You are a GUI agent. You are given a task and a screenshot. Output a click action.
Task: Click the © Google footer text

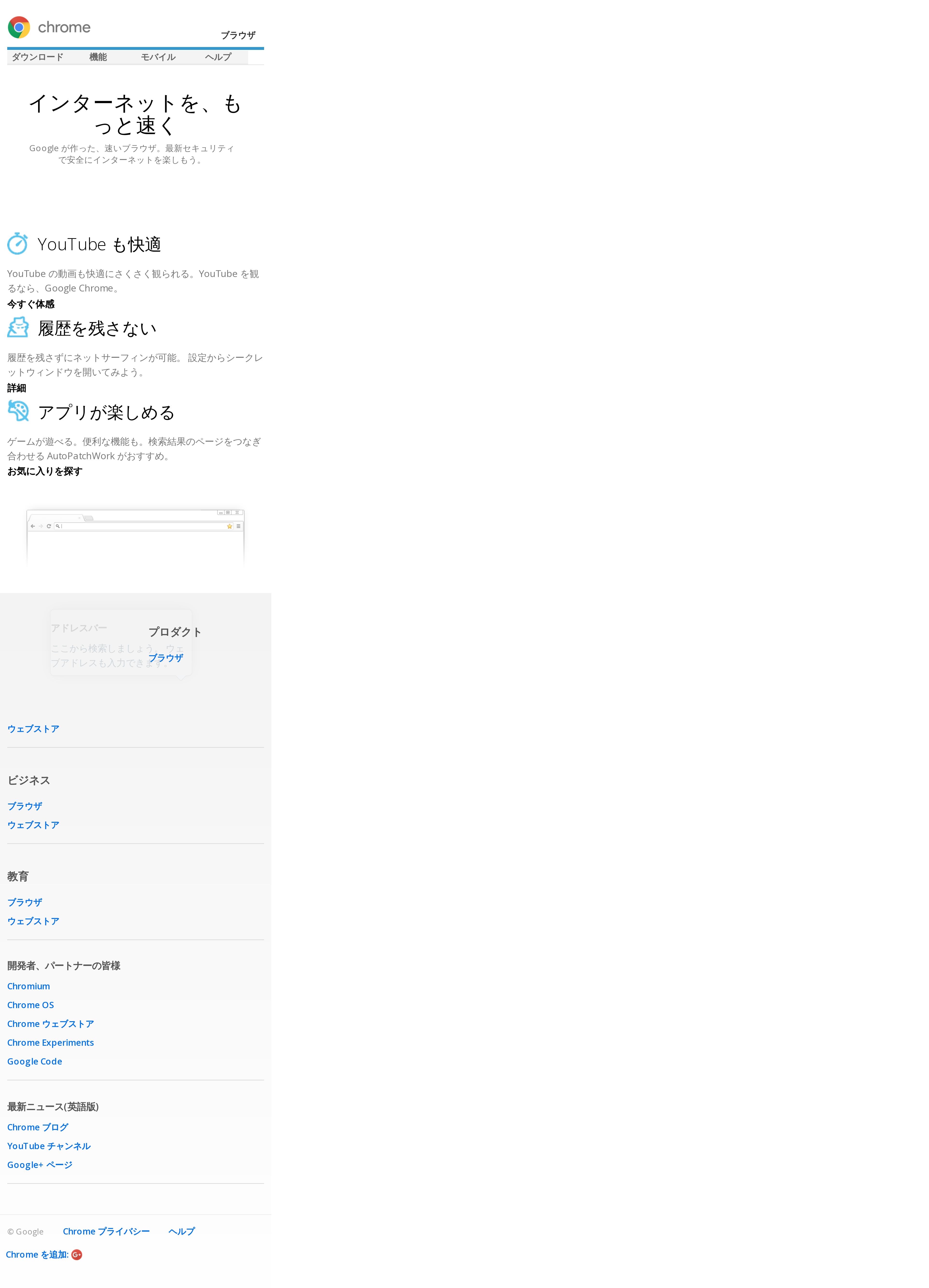(x=26, y=1232)
